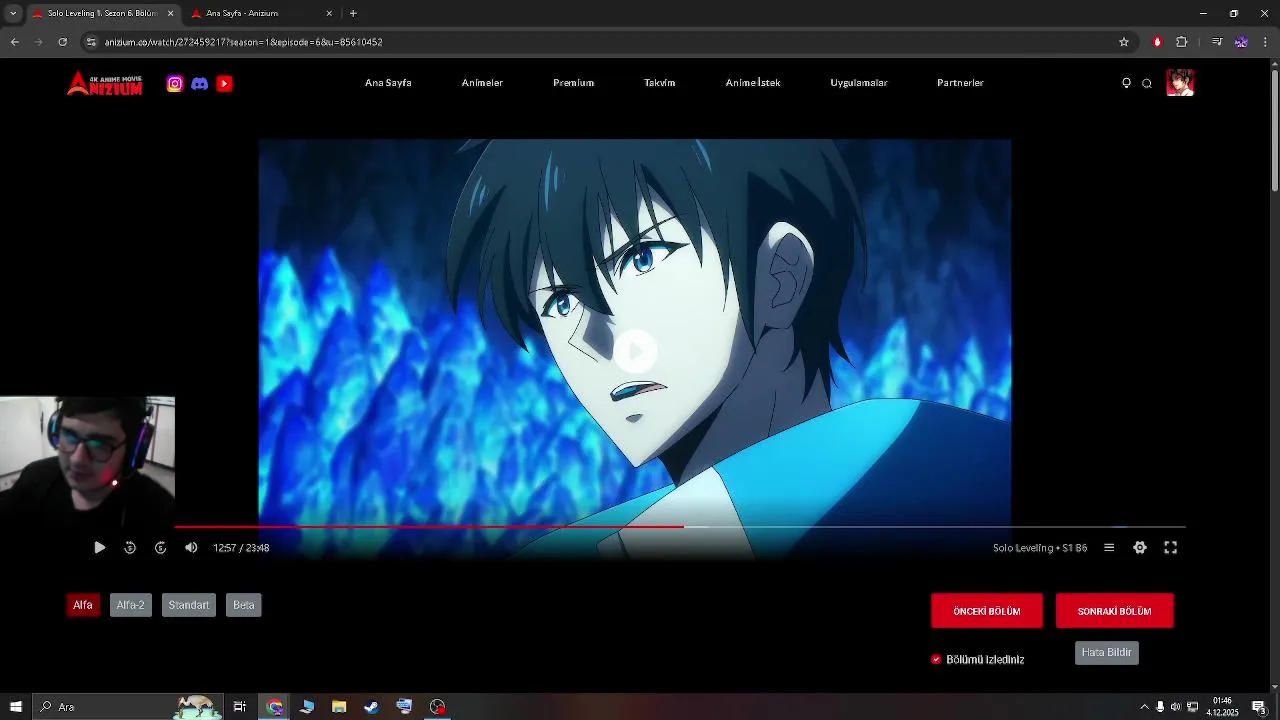Expand the tab search dropdown arrow
This screenshot has width=1280, height=720.
13,13
